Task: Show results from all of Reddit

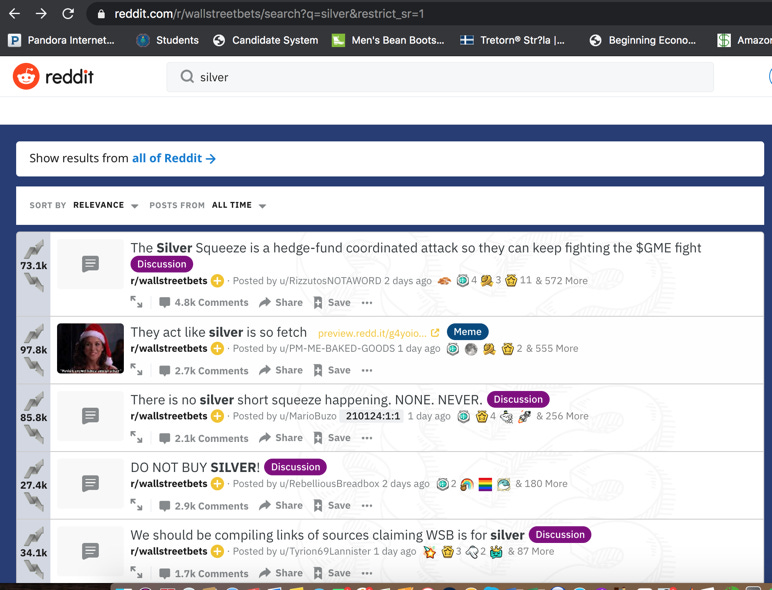Action: 174,158
